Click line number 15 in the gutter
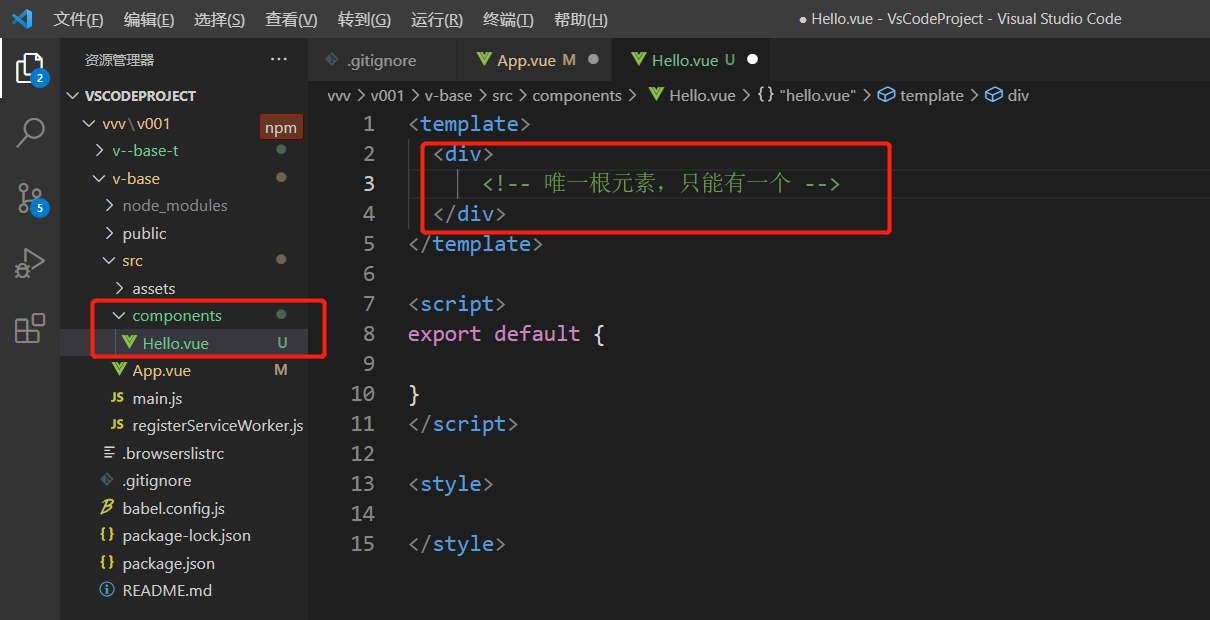The width and height of the screenshot is (1210, 620). coord(364,544)
